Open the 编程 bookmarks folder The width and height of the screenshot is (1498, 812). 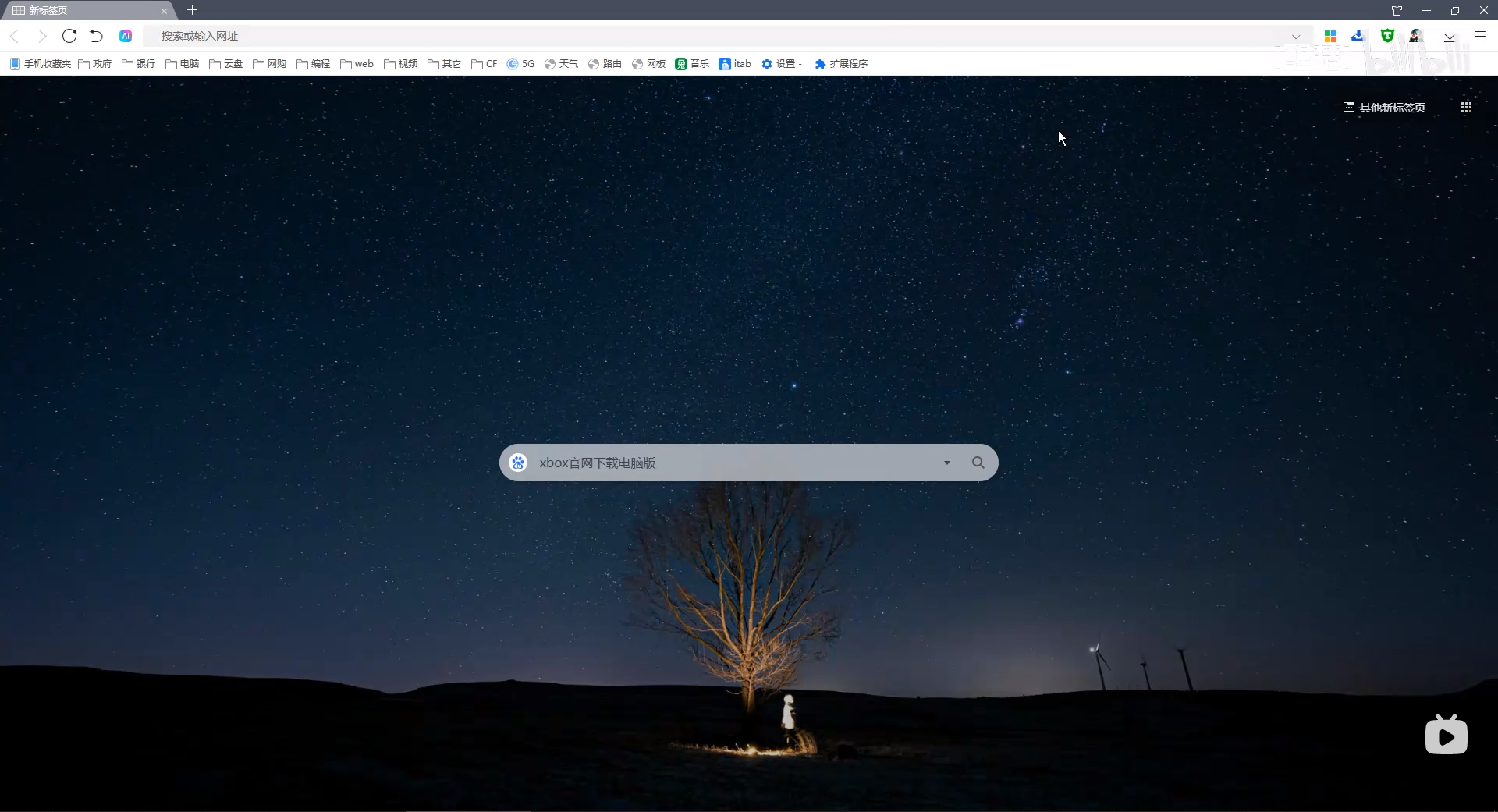(314, 64)
